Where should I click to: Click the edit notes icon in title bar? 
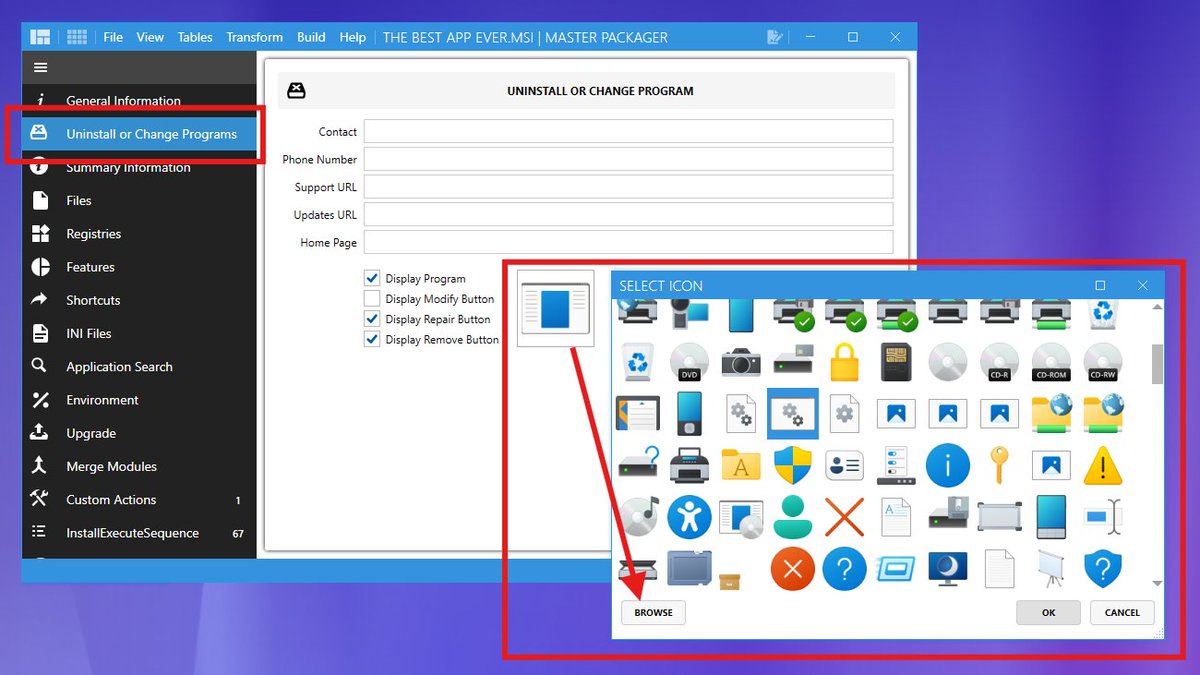774,37
